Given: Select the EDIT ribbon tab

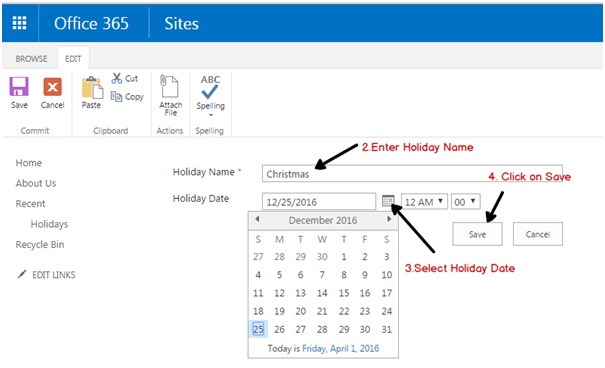Looking at the screenshot, I should tap(73, 59).
